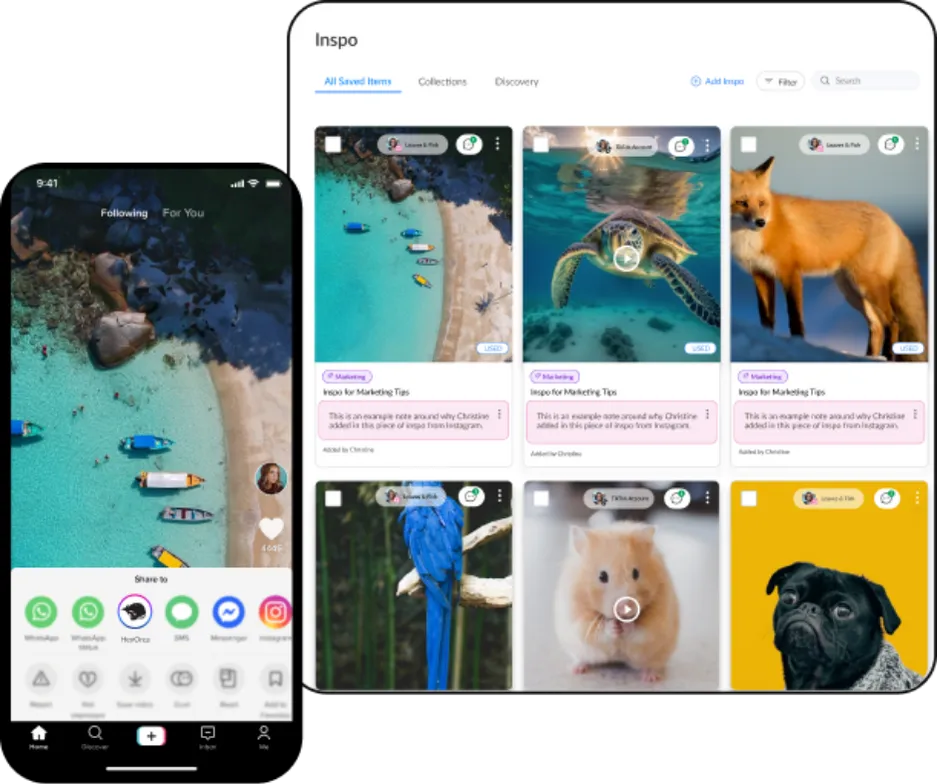Open the Report option in the share sheet
This screenshot has width=937, height=784.
pyautogui.click(x=42, y=678)
